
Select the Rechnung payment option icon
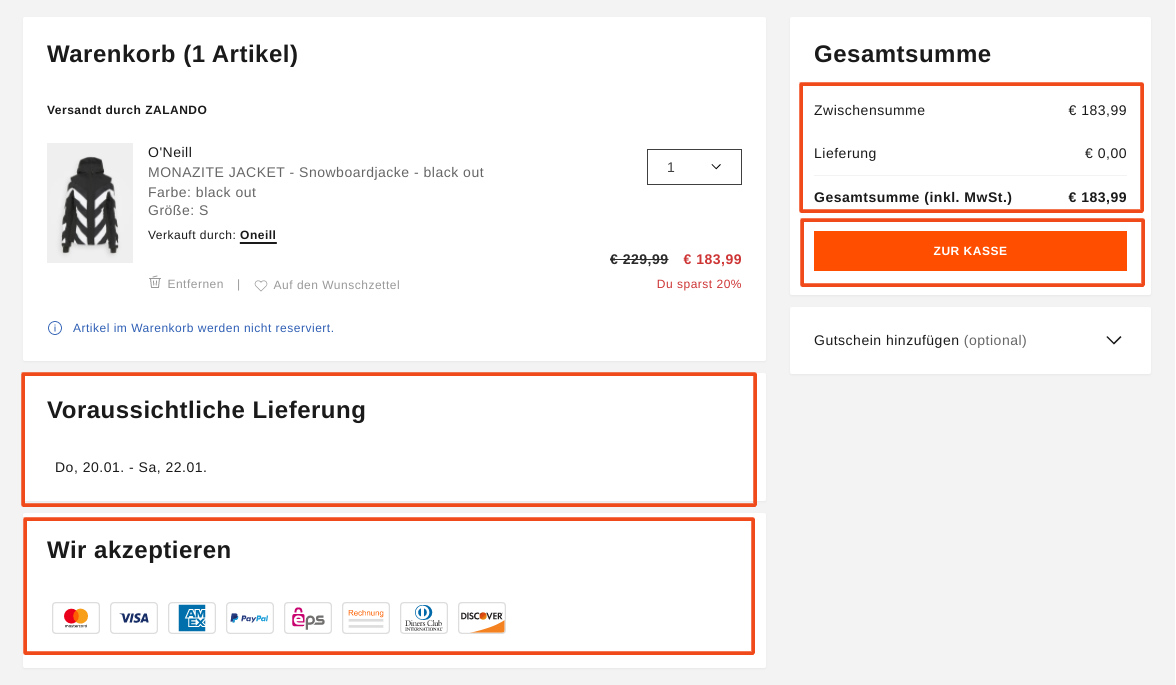click(365, 618)
